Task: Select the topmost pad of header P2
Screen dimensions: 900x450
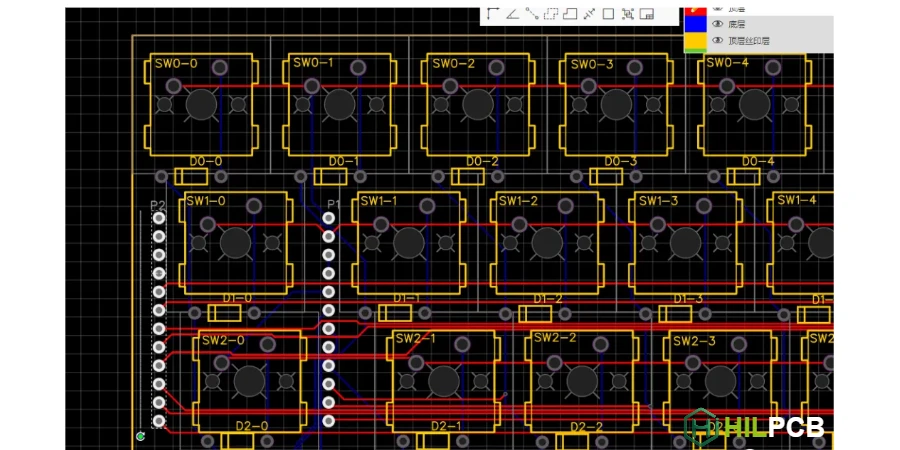Action: point(159,218)
